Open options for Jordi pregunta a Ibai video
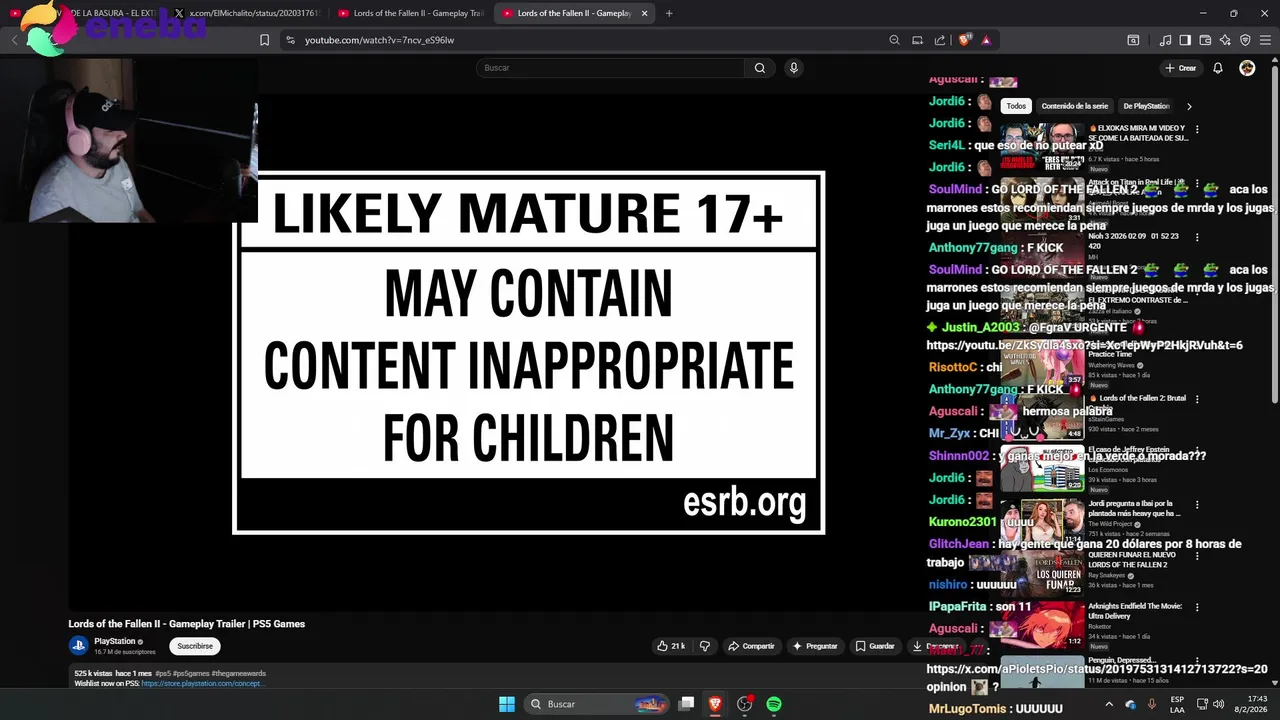 [x=1197, y=506]
